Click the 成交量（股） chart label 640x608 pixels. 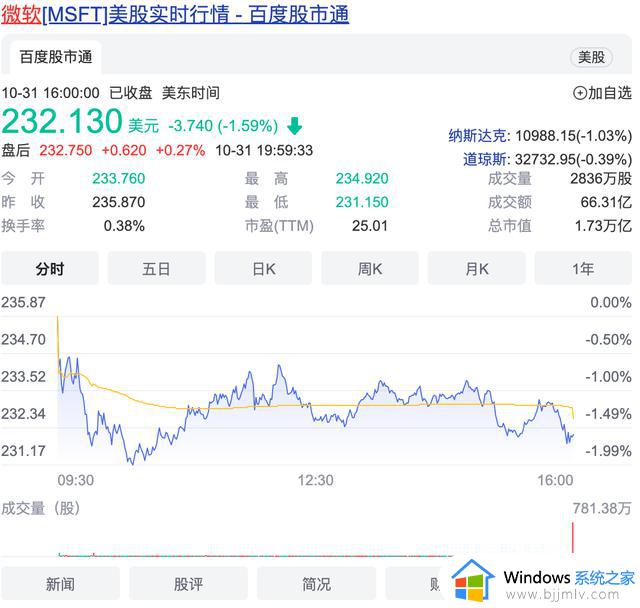tap(40, 508)
